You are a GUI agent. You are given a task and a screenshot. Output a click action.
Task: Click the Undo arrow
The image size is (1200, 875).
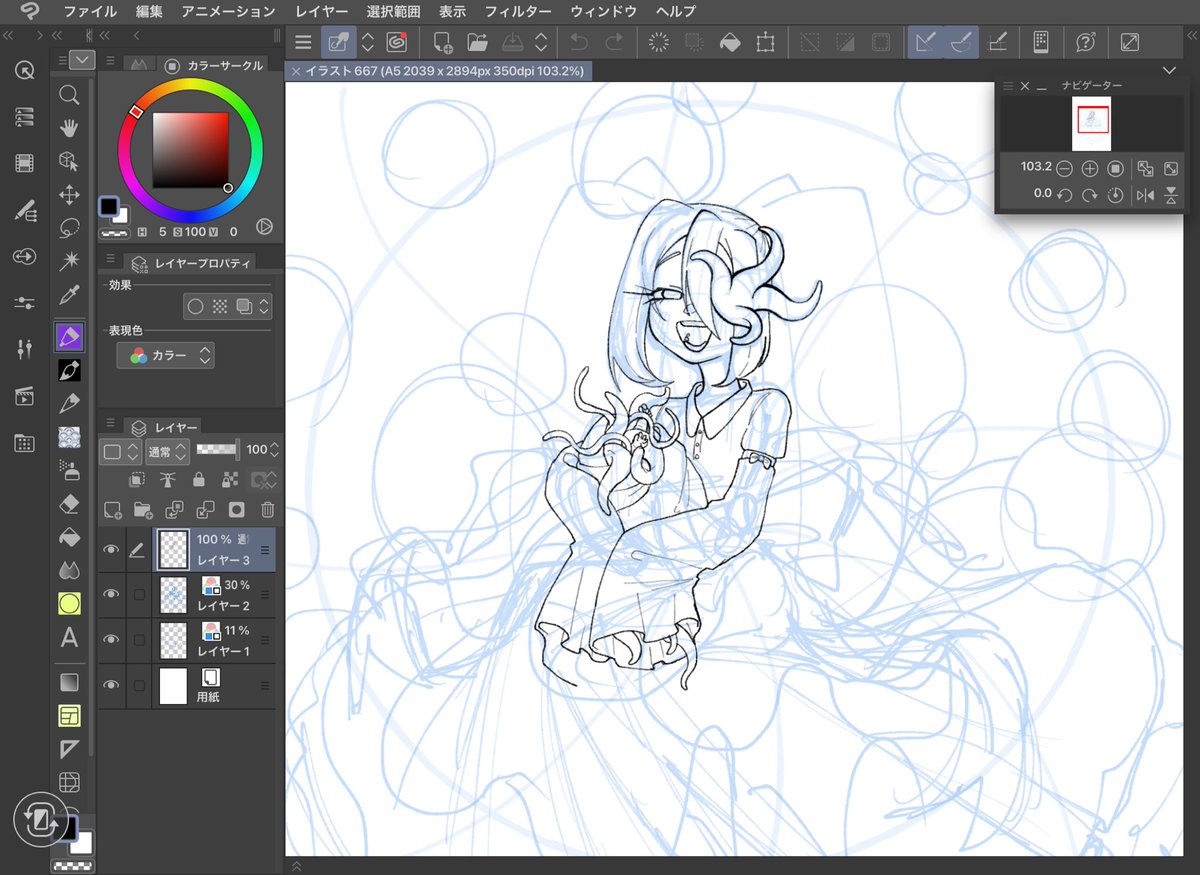(579, 42)
